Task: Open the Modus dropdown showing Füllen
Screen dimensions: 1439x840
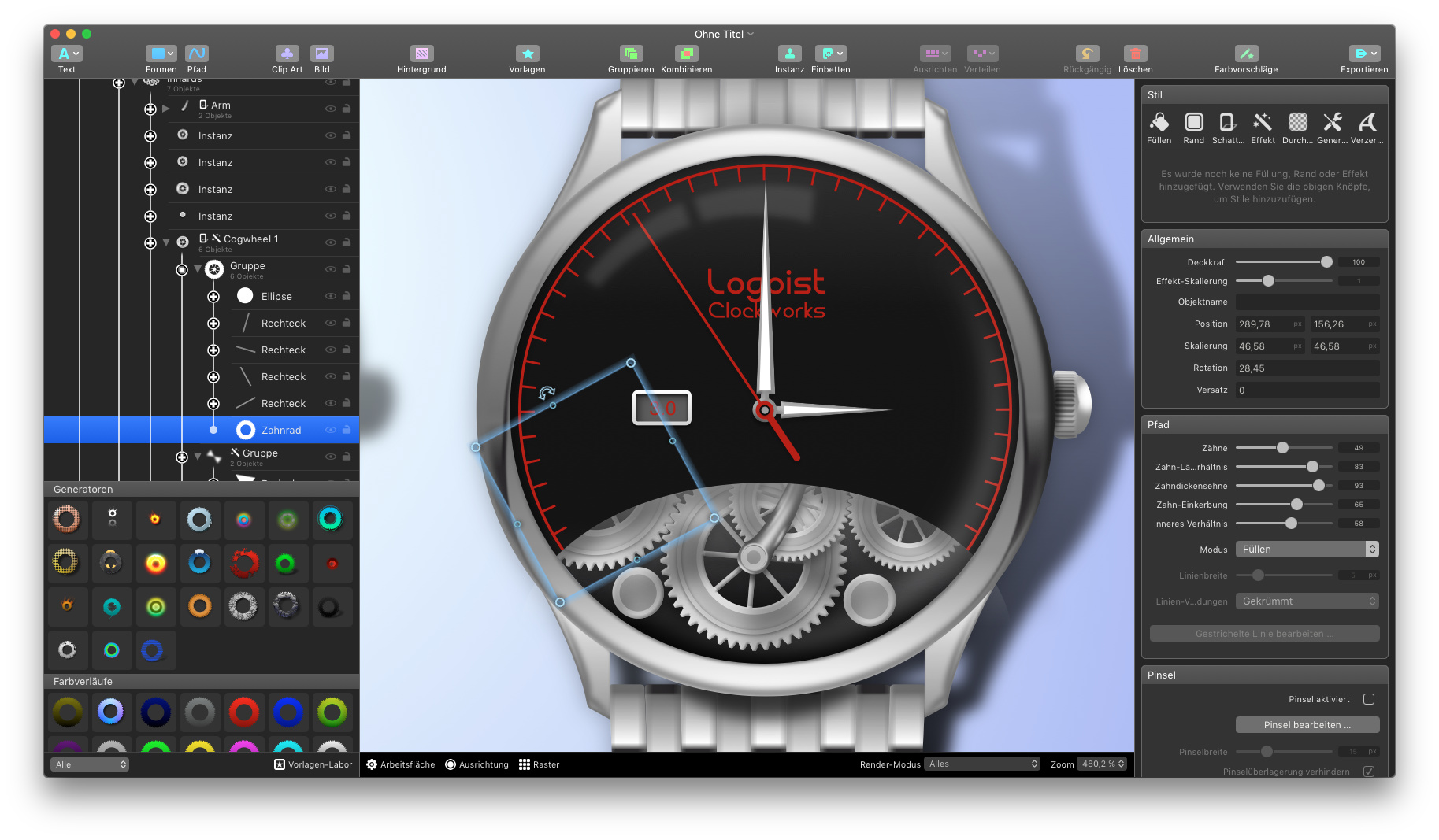Action: coord(1307,550)
